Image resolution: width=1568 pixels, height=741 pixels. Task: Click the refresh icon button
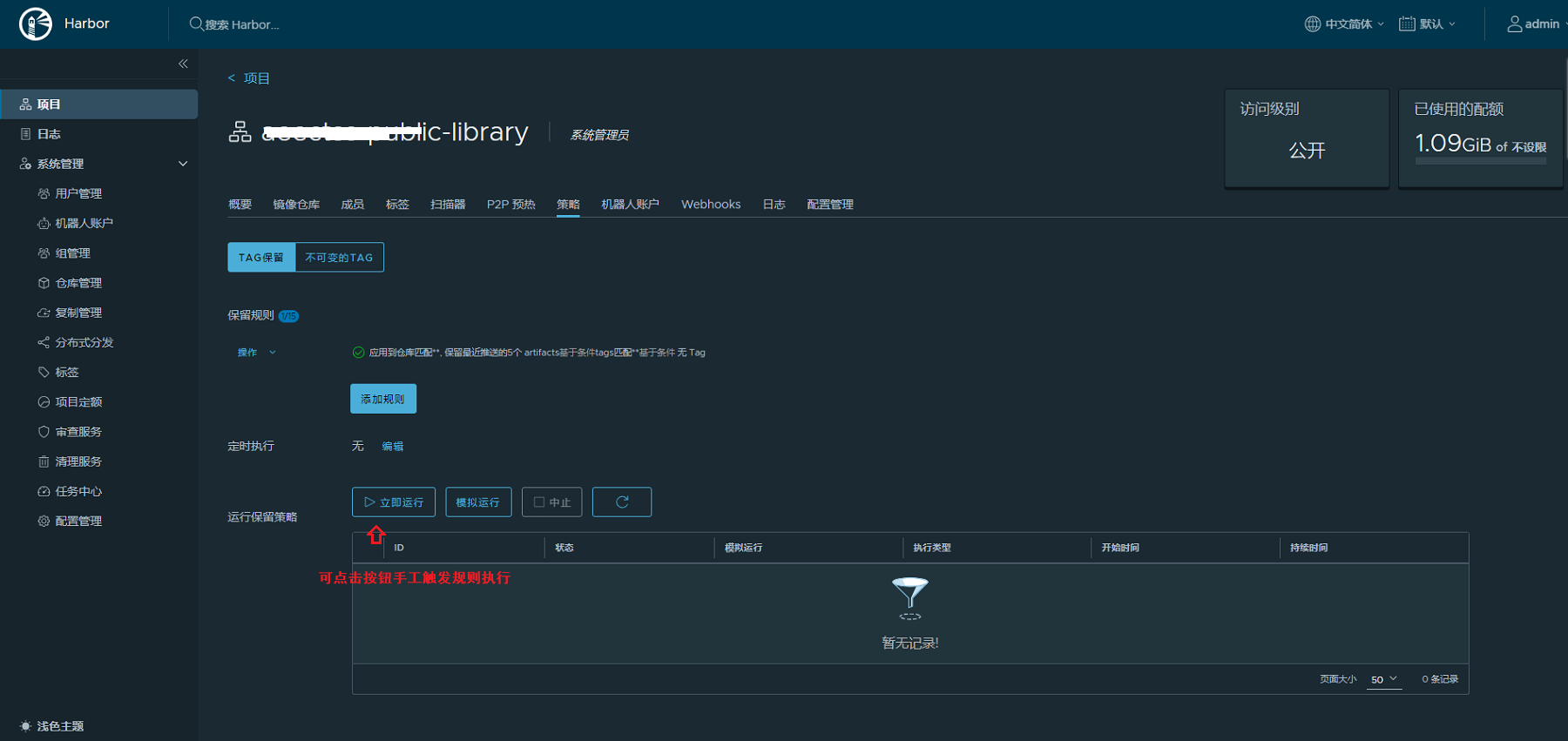point(622,502)
